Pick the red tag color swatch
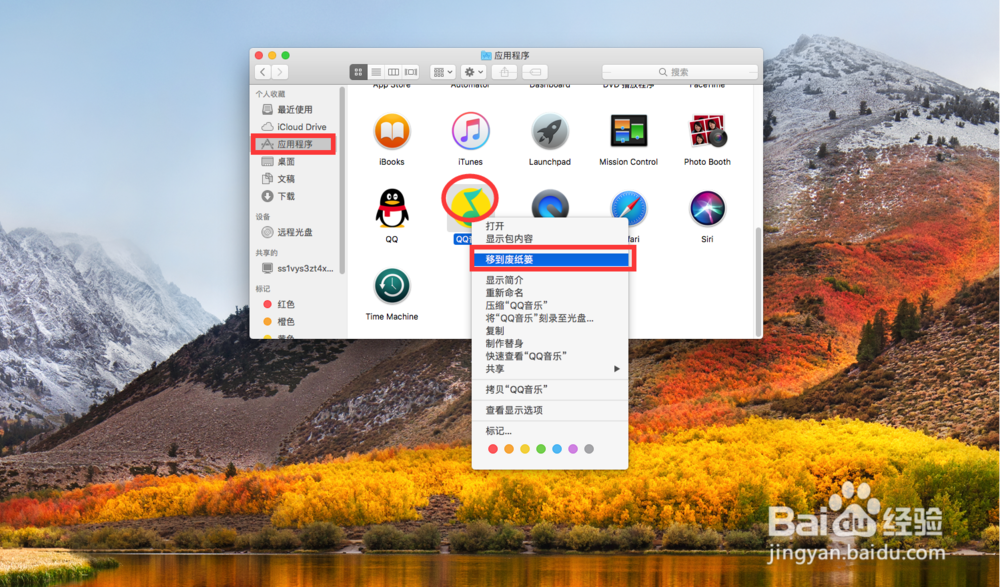The image size is (1000, 587). coord(494,449)
